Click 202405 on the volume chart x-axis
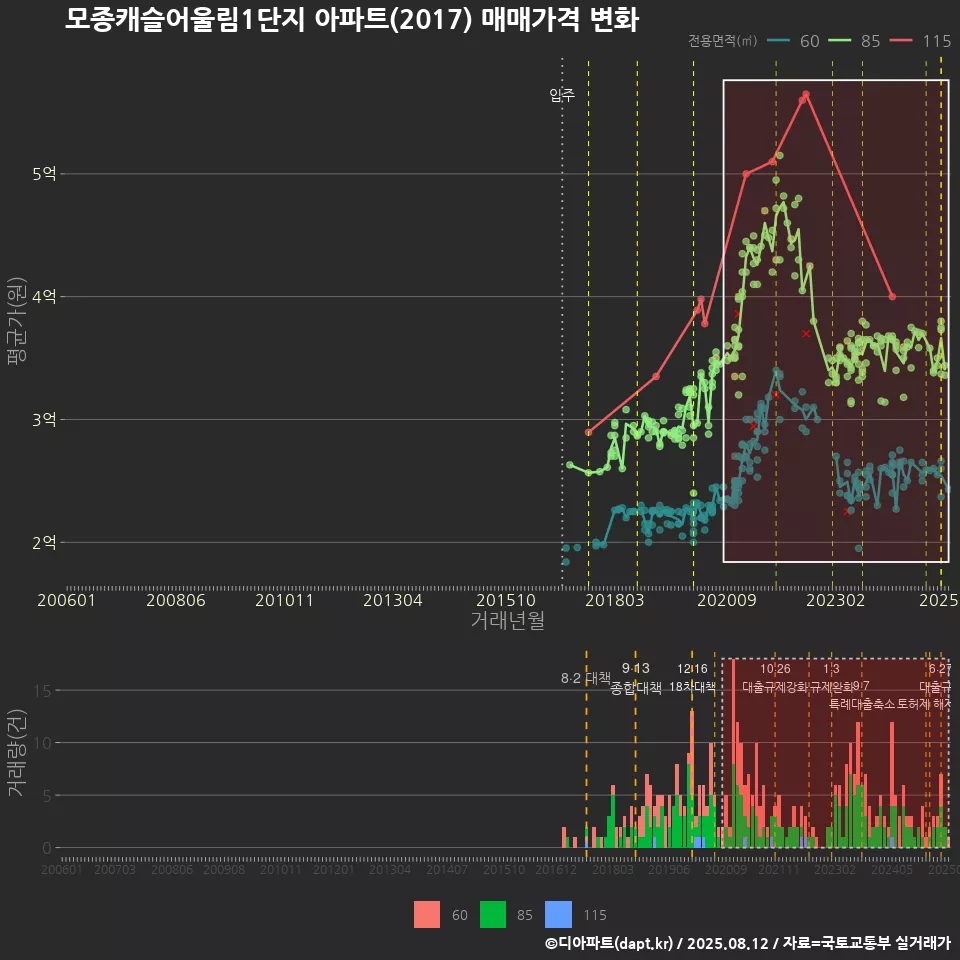Image resolution: width=960 pixels, height=960 pixels. tap(892, 869)
